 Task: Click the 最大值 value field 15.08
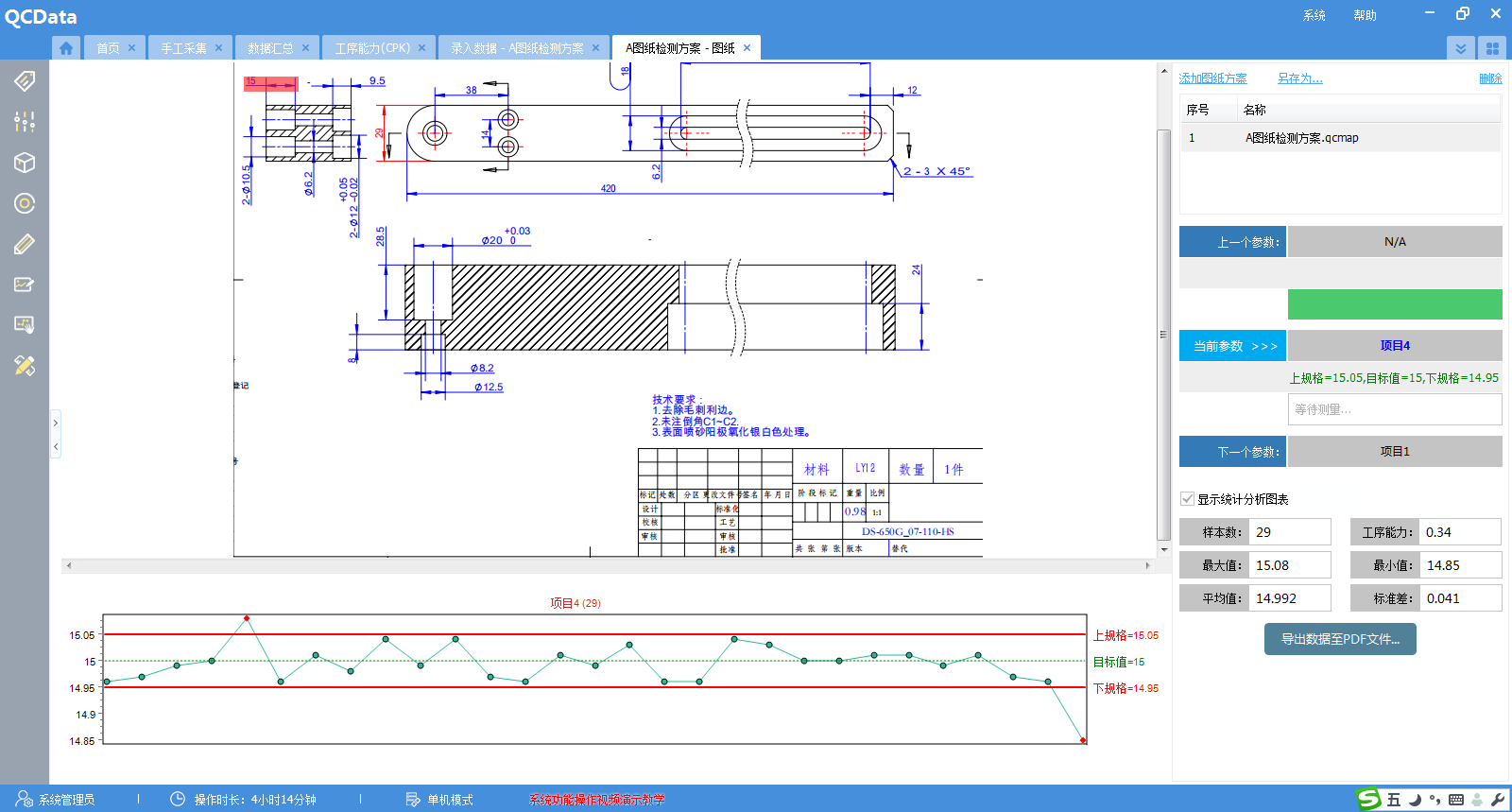tap(1290, 565)
